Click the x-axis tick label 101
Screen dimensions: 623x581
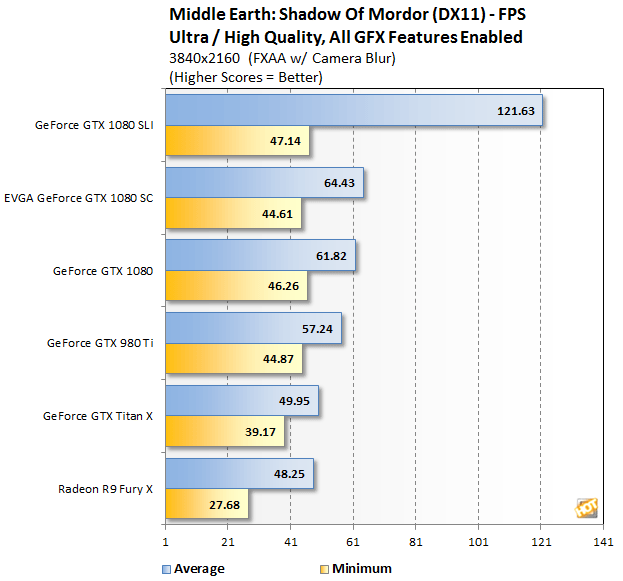tap(478, 542)
